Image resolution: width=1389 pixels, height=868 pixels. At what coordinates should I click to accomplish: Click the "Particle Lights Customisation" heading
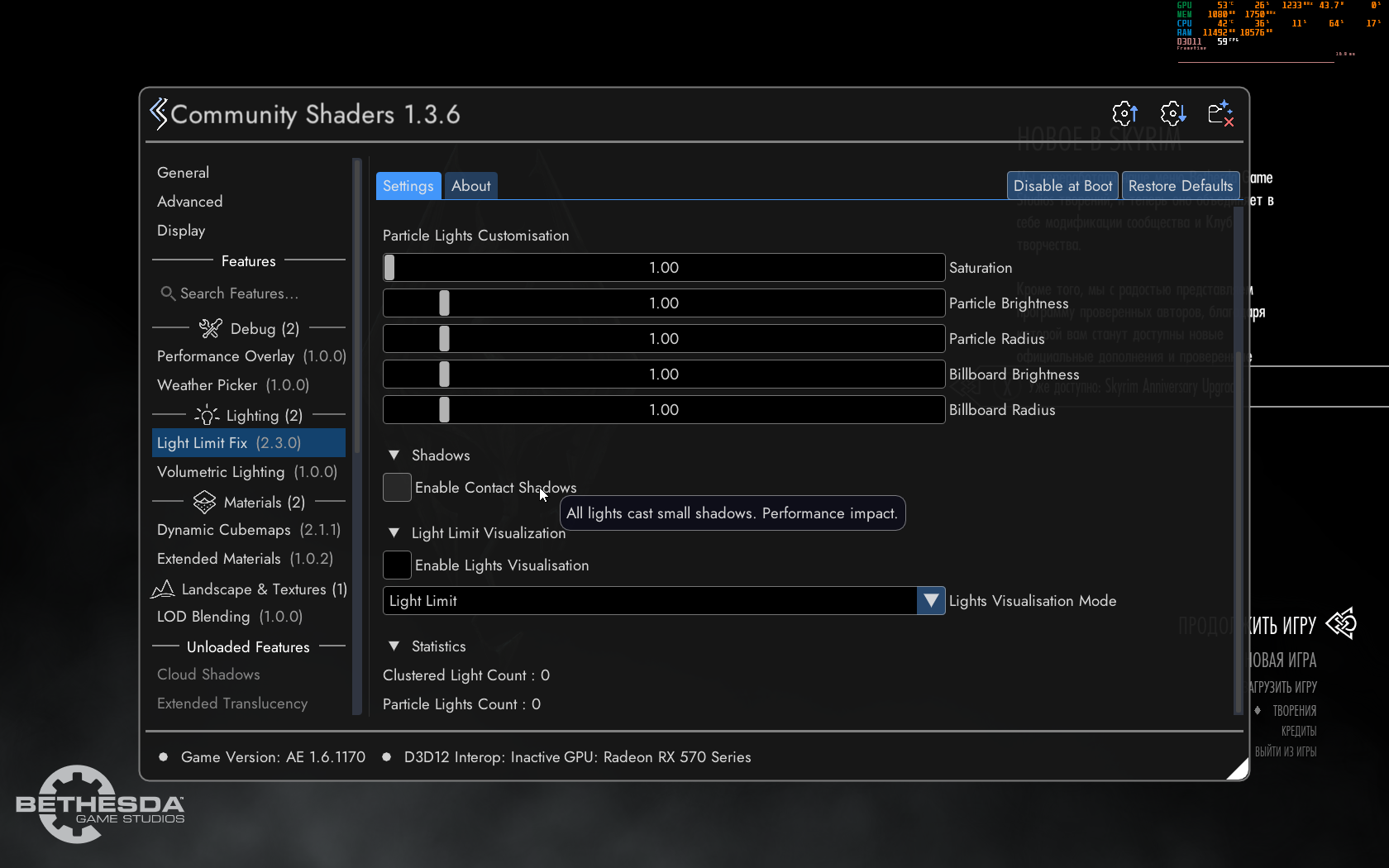coord(476,236)
